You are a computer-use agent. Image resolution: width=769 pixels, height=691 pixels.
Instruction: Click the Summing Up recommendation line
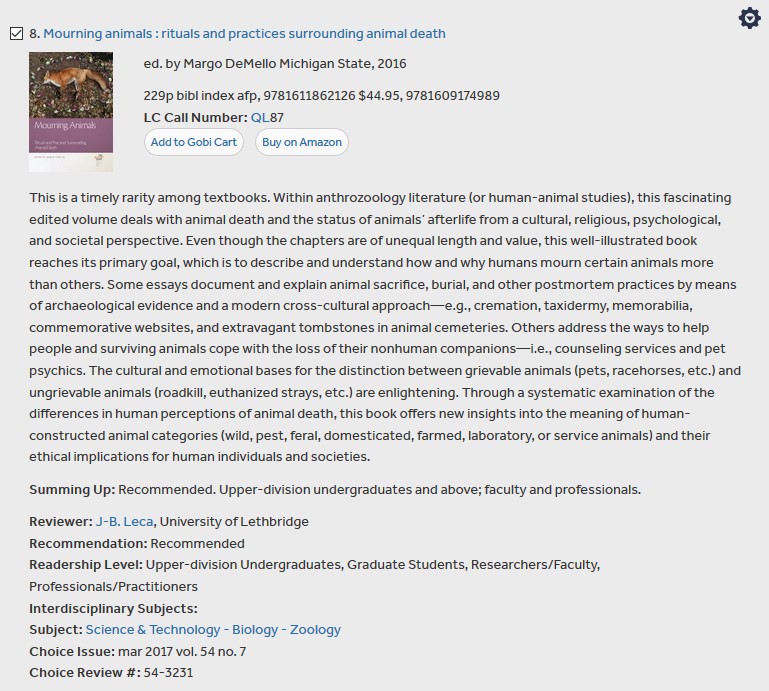pos(334,489)
